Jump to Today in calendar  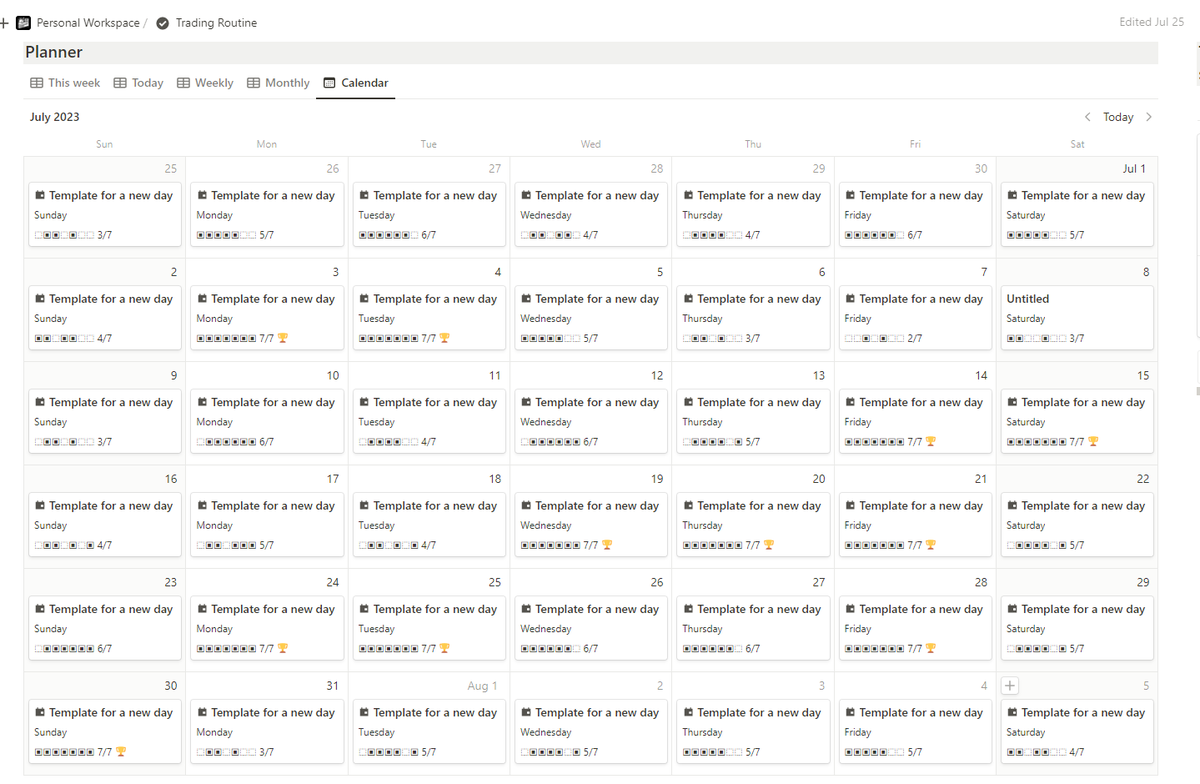(1118, 117)
